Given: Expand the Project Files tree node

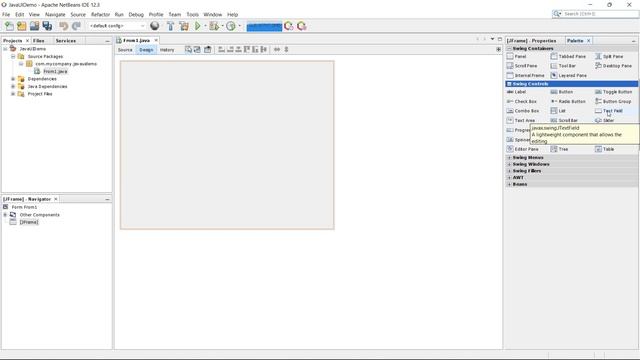Looking at the screenshot, I should [x=13, y=94].
